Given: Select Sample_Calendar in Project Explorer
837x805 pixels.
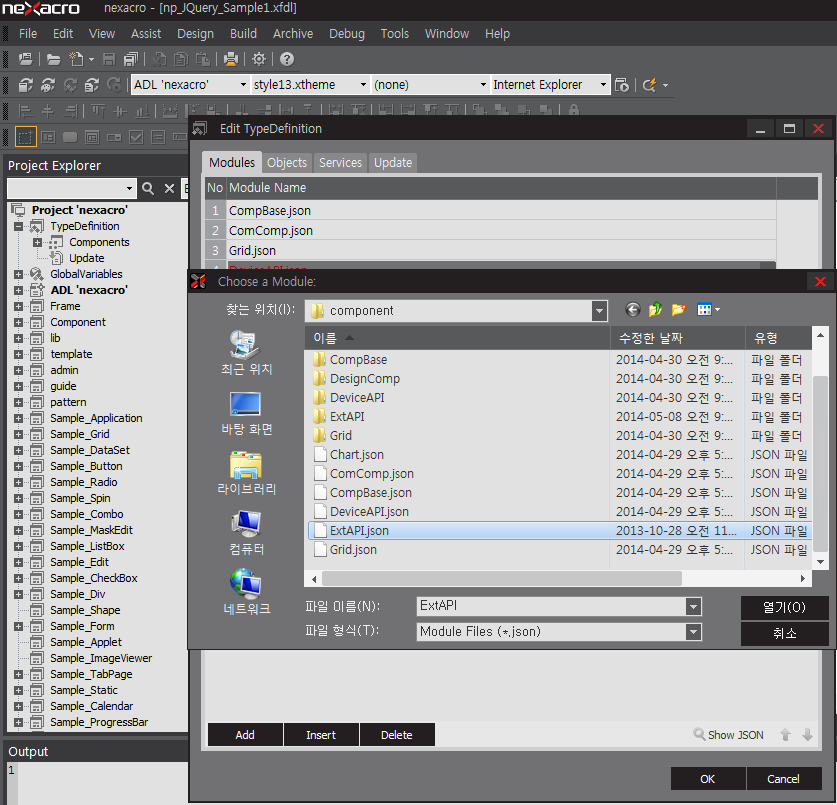Looking at the screenshot, I should (x=91, y=706).
